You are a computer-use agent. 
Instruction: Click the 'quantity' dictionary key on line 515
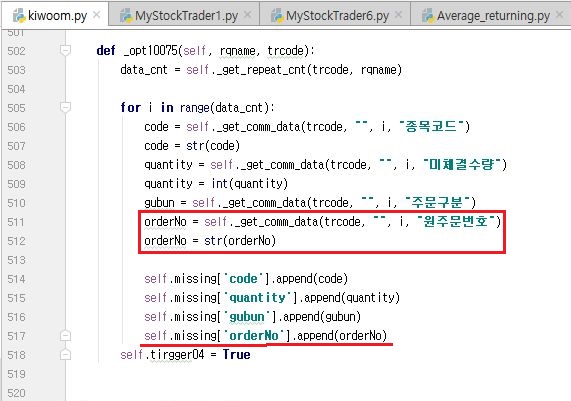tap(257, 298)
